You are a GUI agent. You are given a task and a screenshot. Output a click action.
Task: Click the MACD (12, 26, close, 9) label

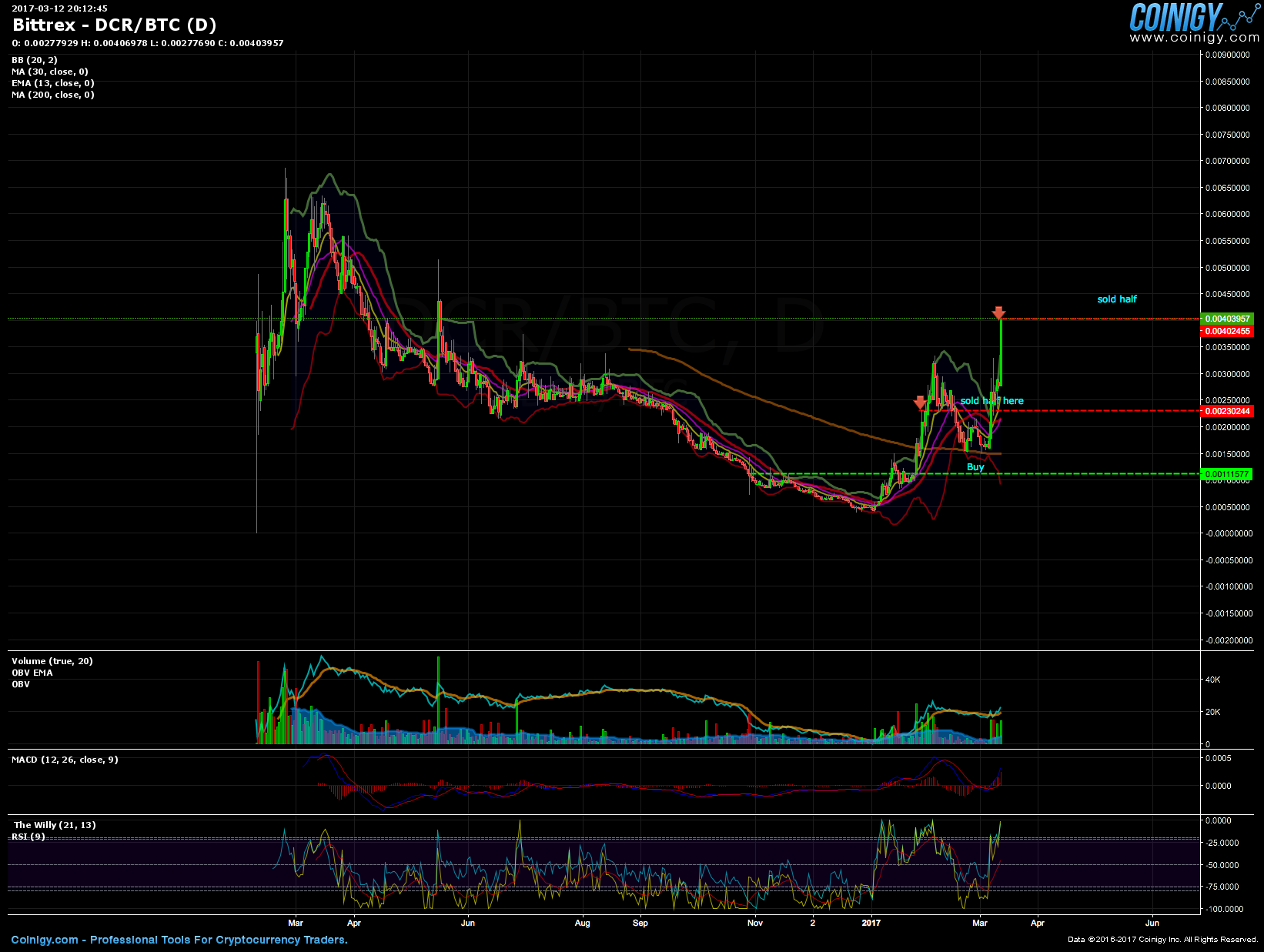click(65, 760)
